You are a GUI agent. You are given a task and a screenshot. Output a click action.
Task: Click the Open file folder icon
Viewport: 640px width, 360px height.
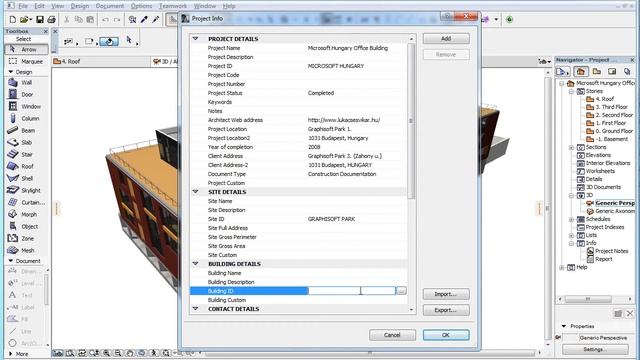[x=24, y=20]
